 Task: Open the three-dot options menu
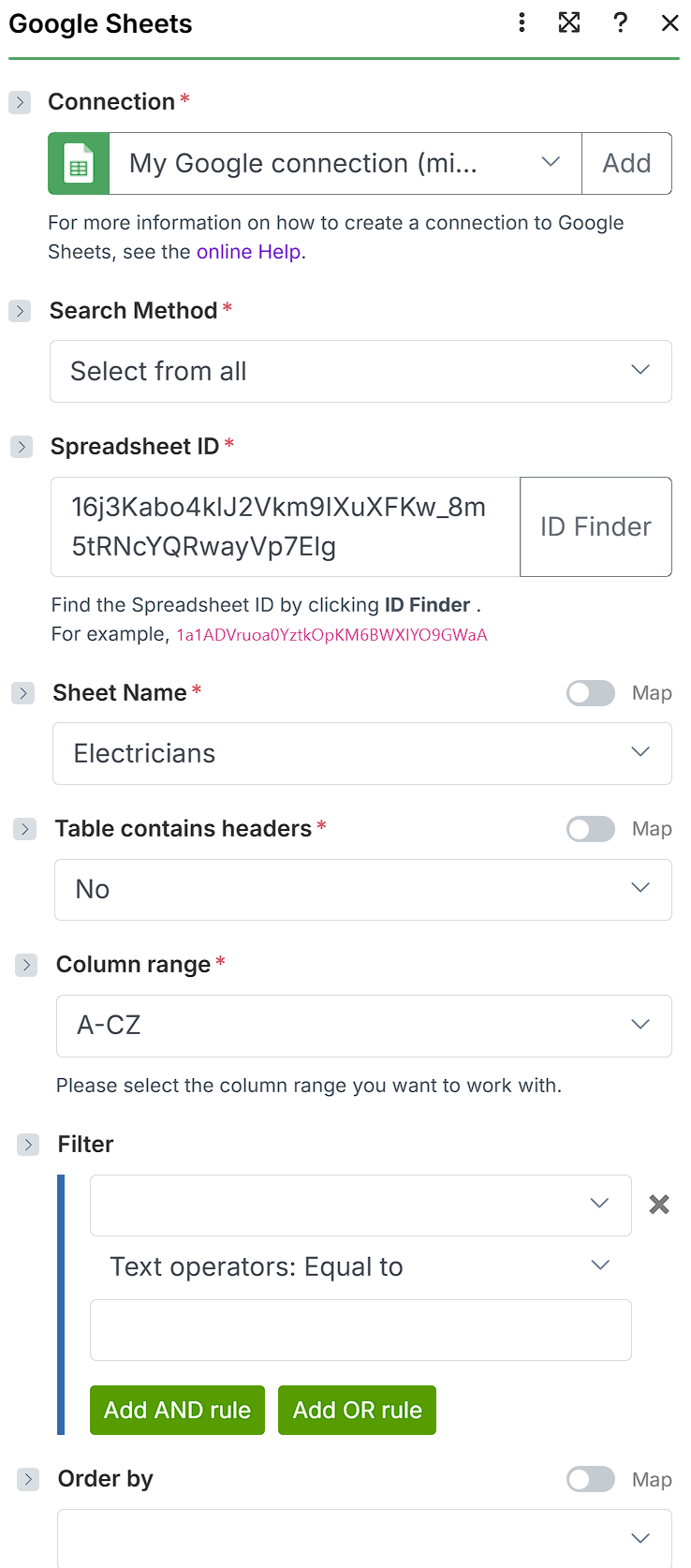(522, 22)
